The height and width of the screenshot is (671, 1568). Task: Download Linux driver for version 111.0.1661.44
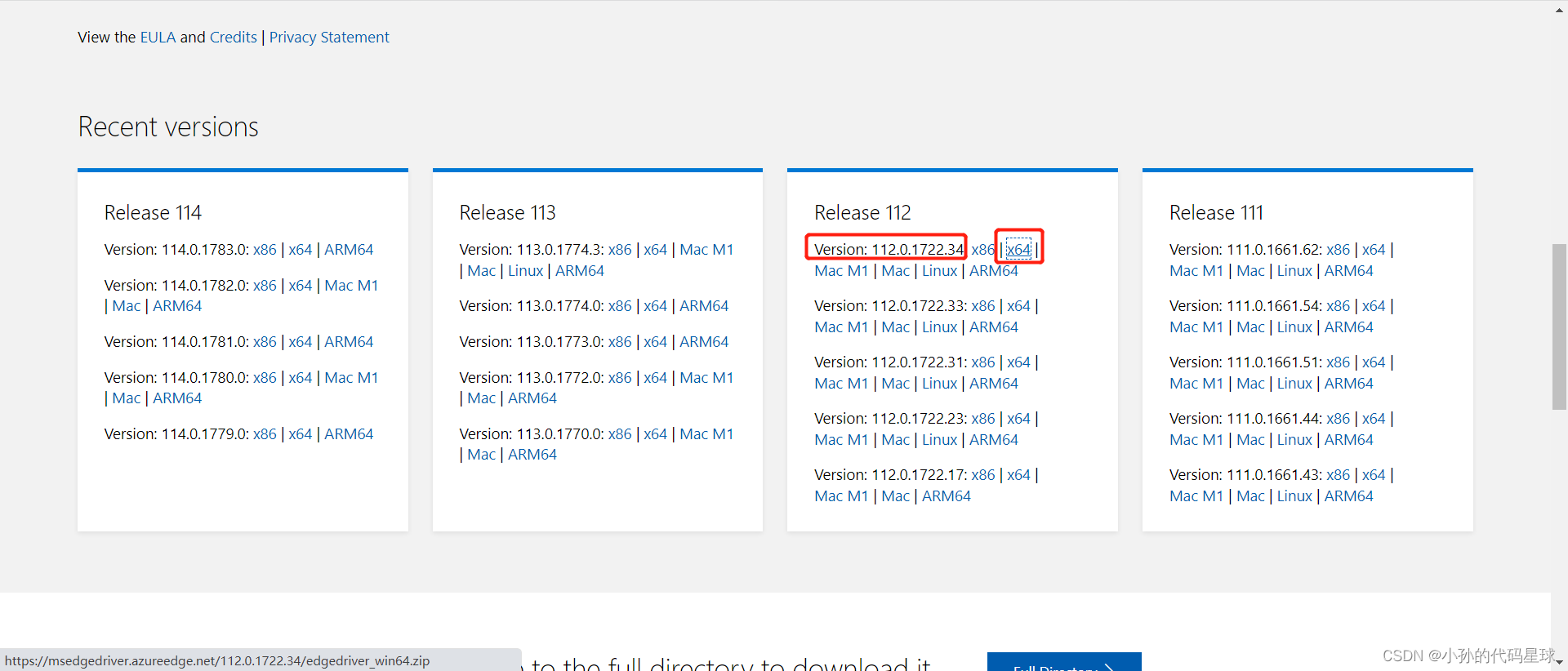(x=1294, y=440)
